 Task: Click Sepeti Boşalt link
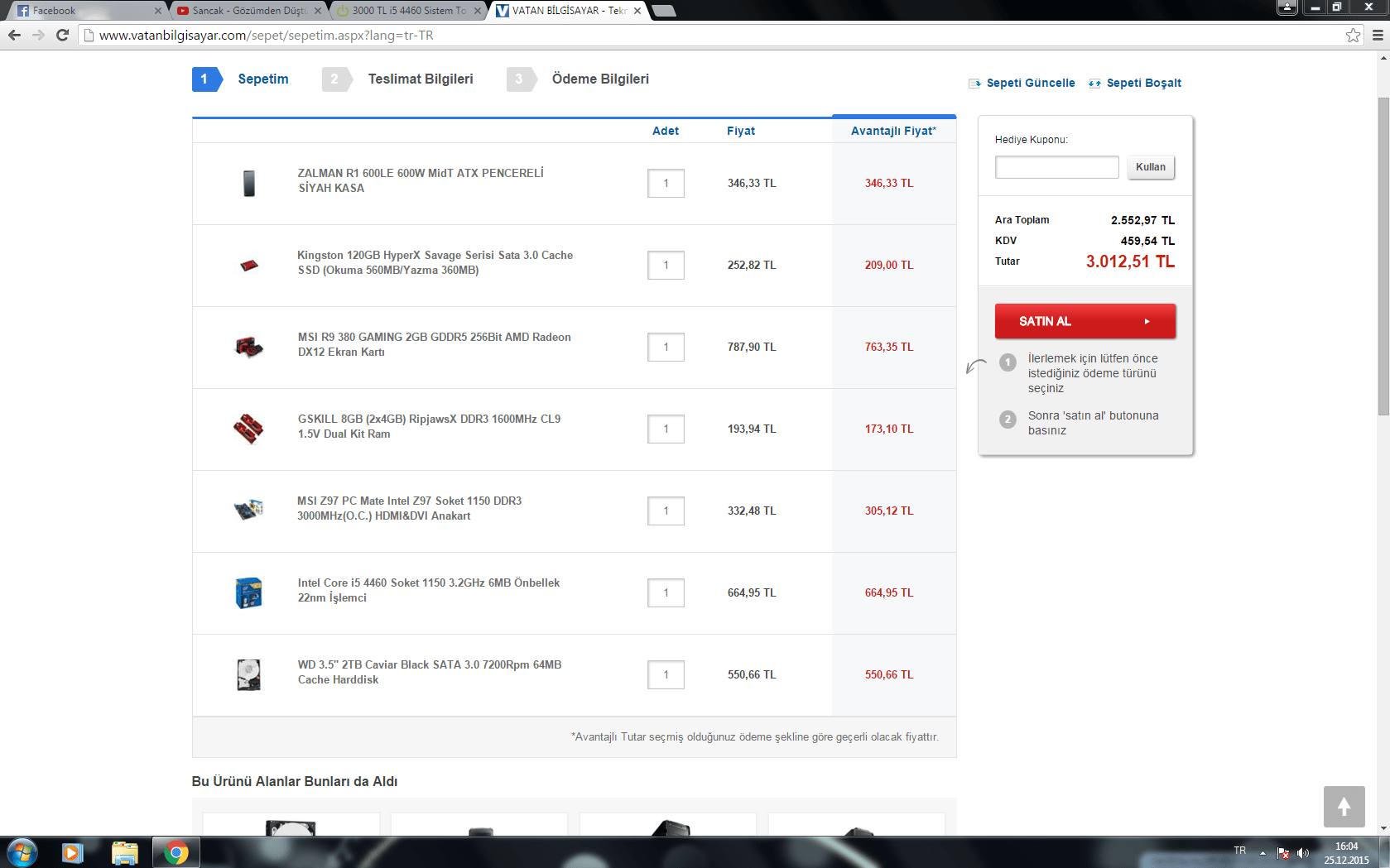[1135, 83]
